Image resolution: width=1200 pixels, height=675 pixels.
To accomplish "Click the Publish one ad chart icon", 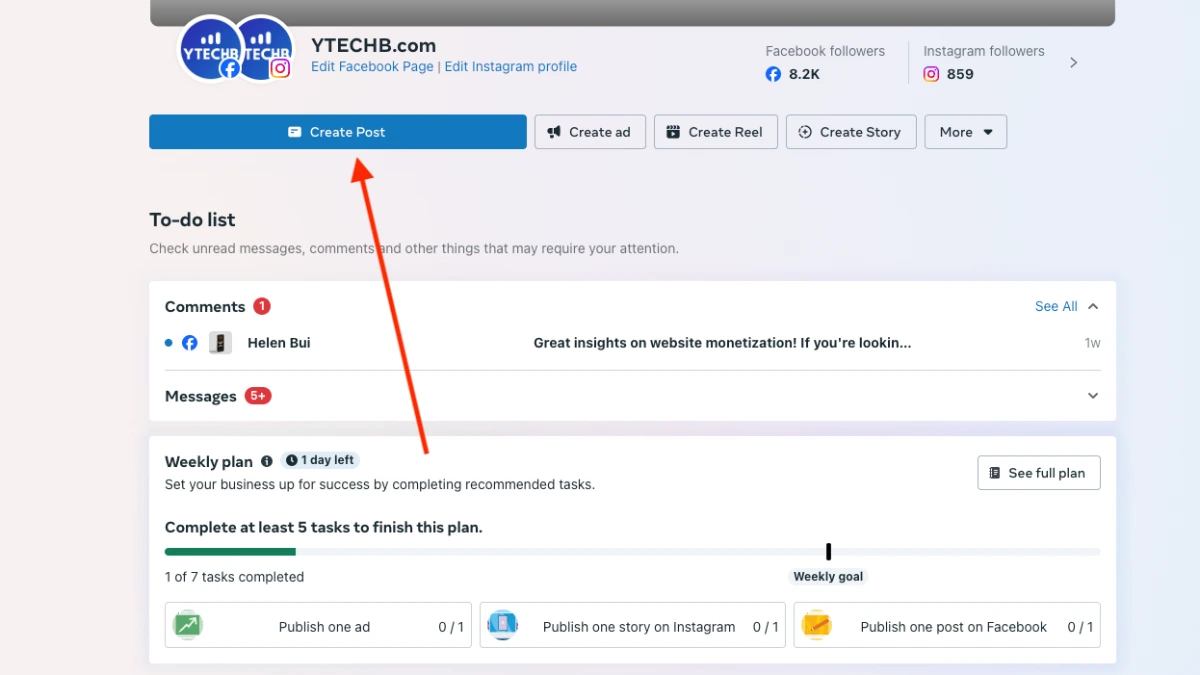I will point(188,625).
